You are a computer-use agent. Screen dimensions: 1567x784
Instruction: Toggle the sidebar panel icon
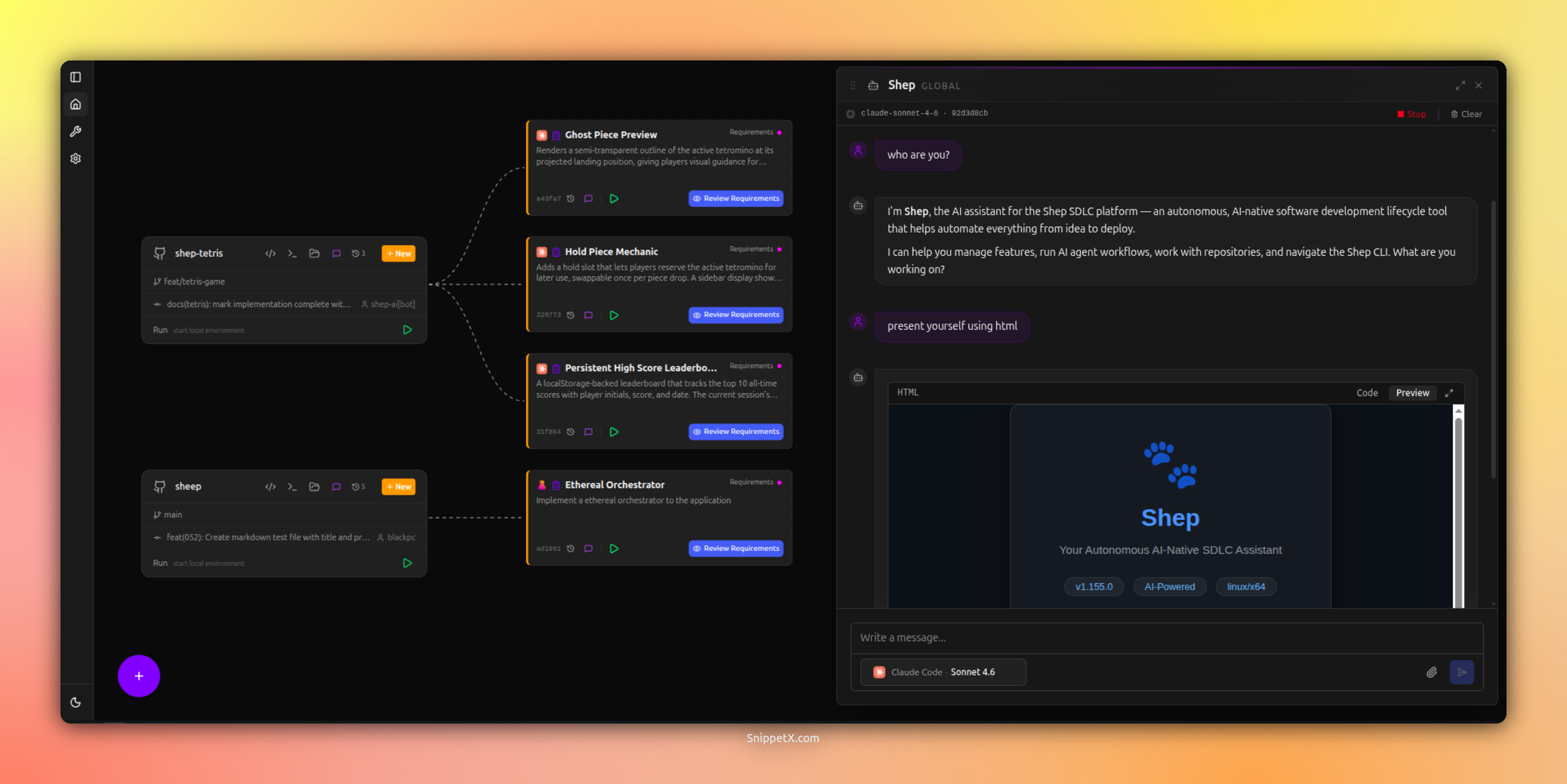(x=76, y=77)
